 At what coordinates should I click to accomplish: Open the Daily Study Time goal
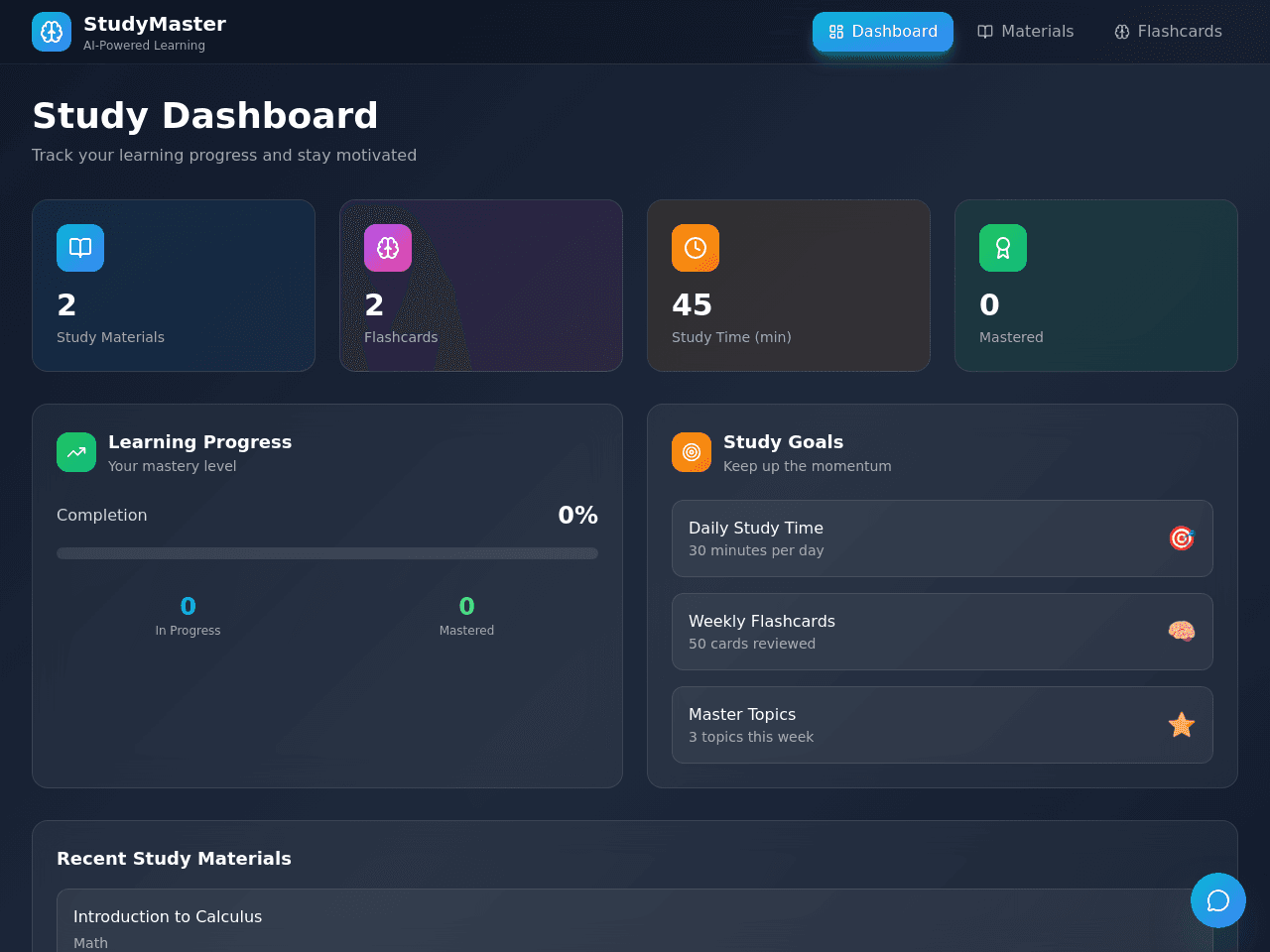coord(943,538)
